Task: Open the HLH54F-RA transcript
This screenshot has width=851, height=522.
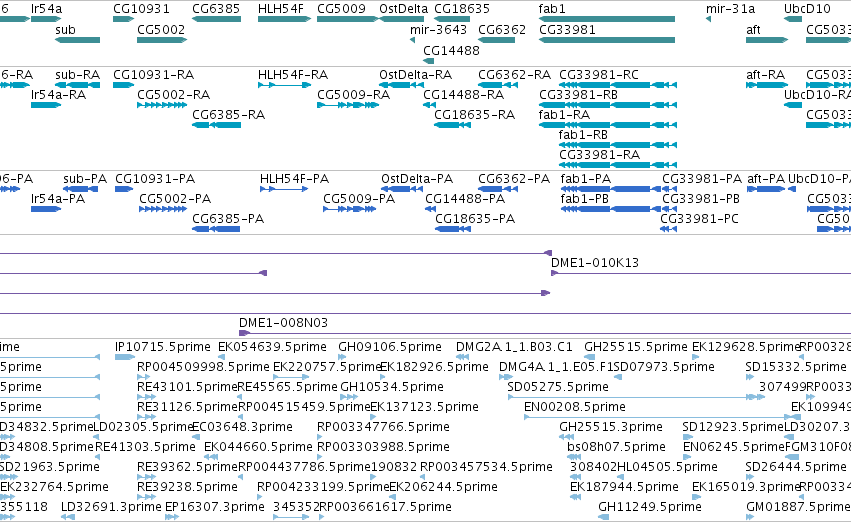Action: pyautogui.click(x=284, y=85)
